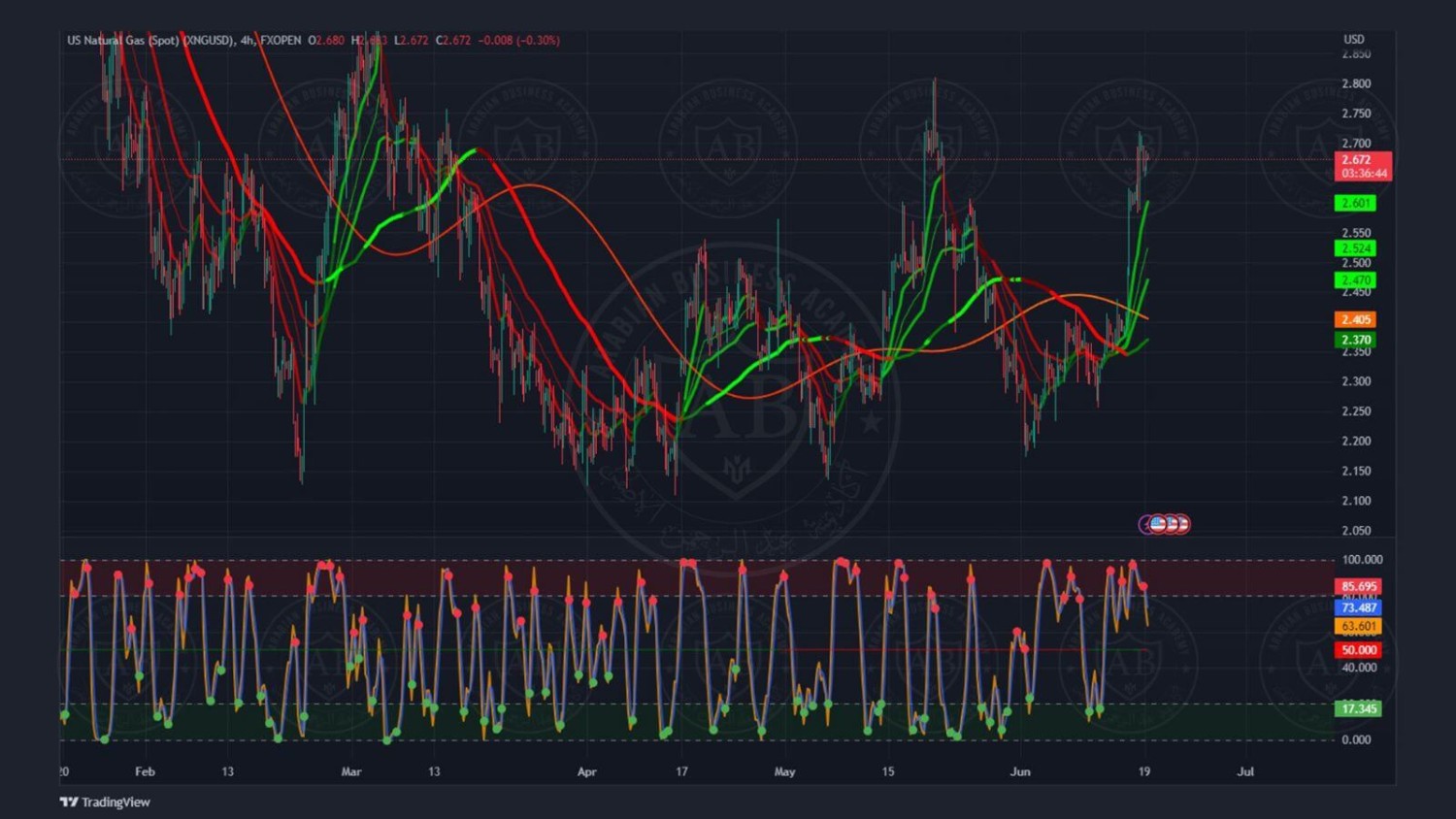This screenshot has width=1456, height=819.
Task: Click the green 2.470 price label
Action: [1356, 280]
